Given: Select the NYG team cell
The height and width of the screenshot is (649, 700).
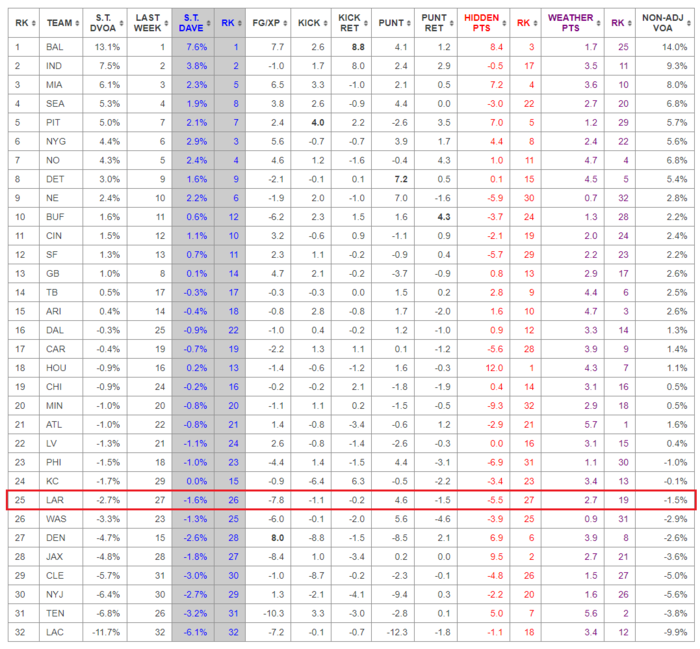Looking at the screenshot, I should coord(61,141).
